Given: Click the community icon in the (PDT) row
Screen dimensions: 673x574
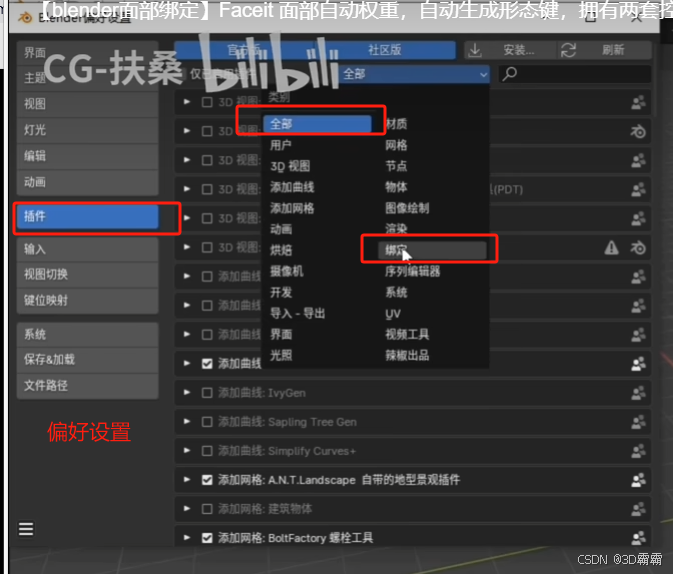Looking at the screenshot, I should 638,189.
